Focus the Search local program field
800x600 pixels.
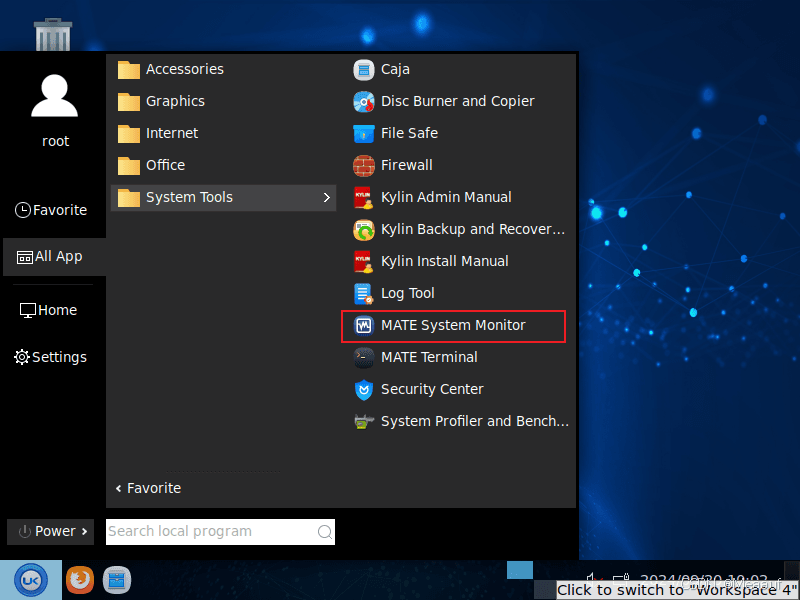(x=220, y=532)
